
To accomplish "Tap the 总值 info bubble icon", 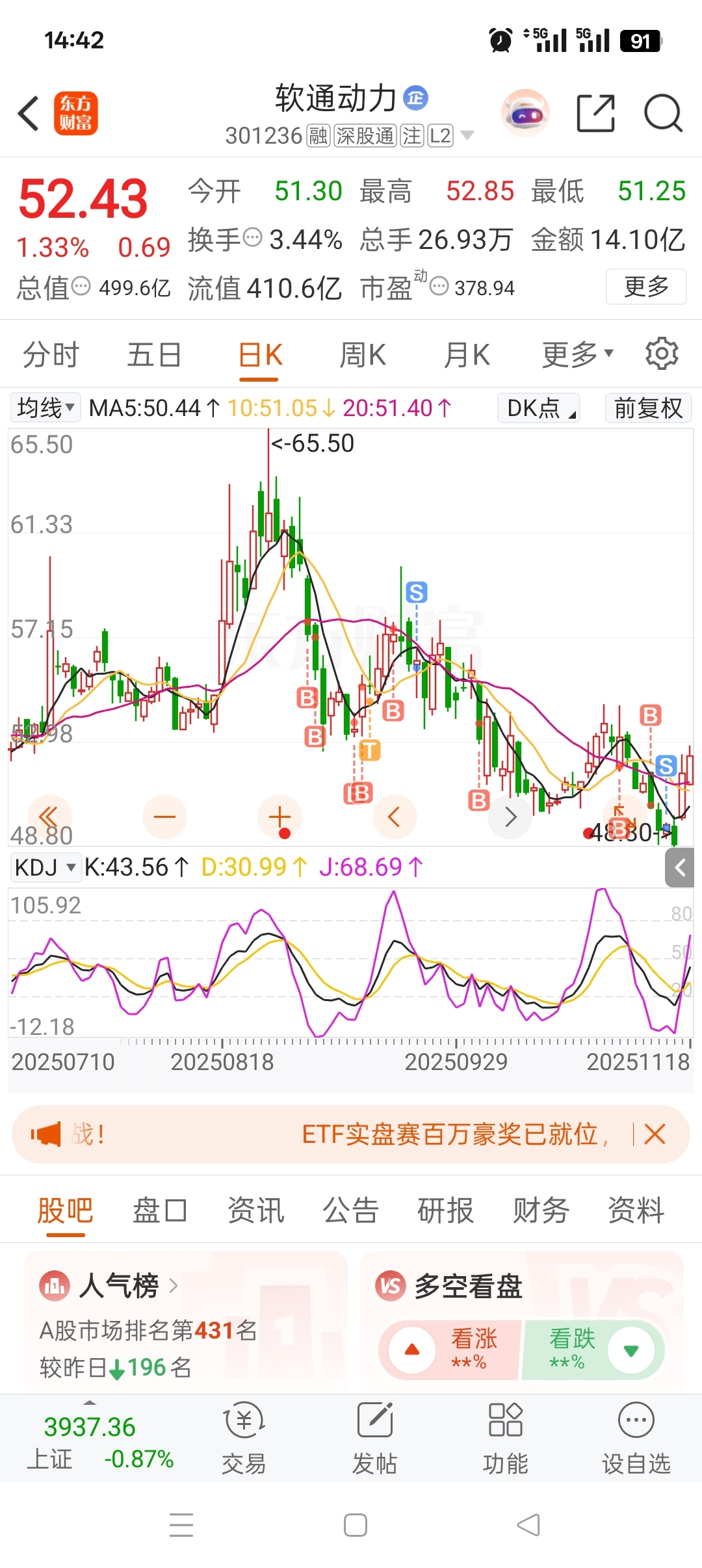I will point(81,286).
